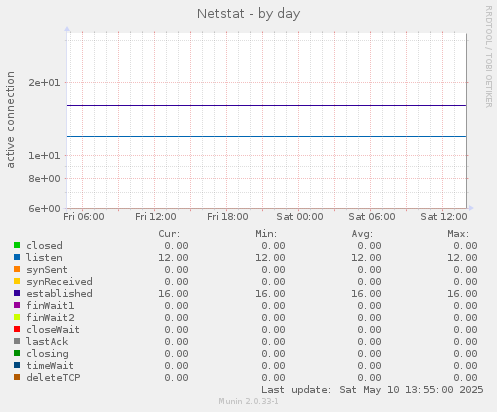The image size is (497, 412).
Task: Click the '1e+01' y-axis label
Action: point(44,155)
